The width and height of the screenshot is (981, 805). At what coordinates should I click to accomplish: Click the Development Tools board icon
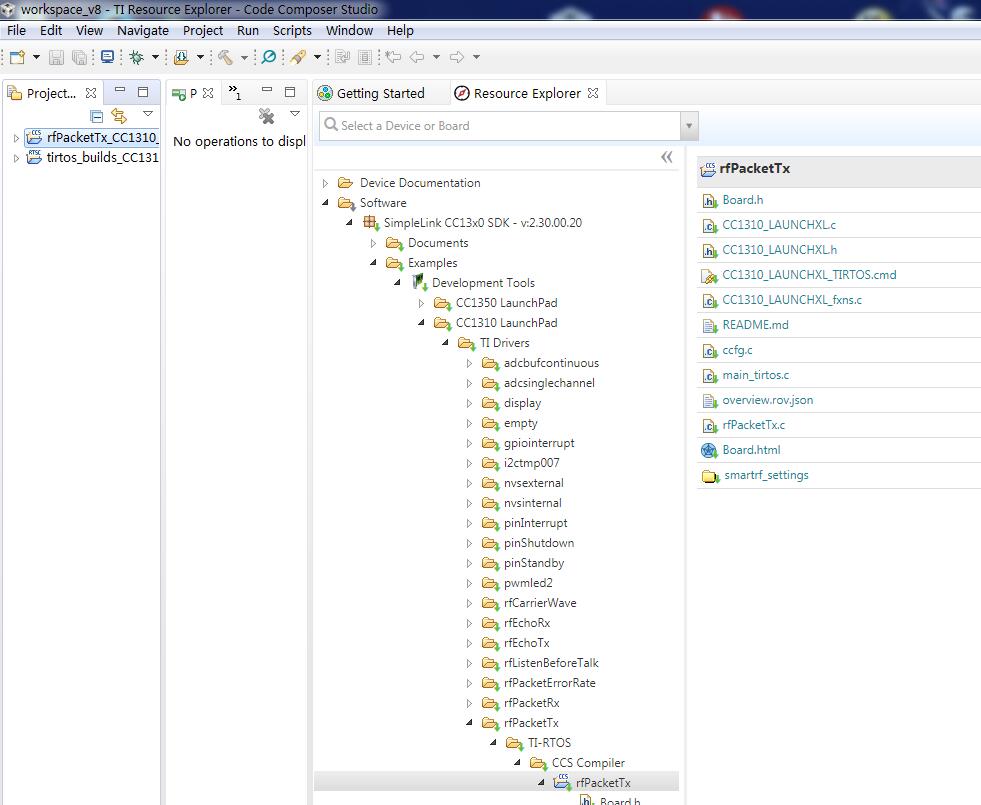419,283
